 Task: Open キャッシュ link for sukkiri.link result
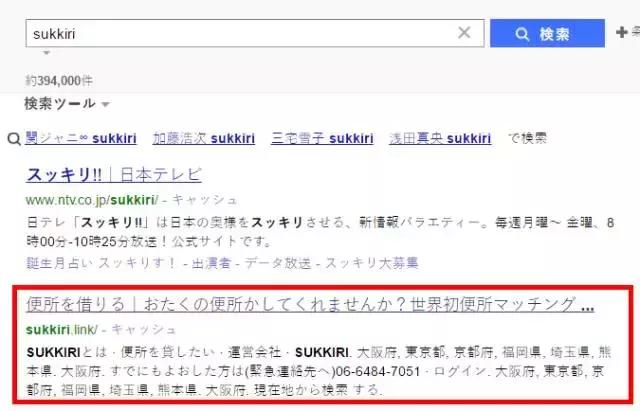(144, 329)
